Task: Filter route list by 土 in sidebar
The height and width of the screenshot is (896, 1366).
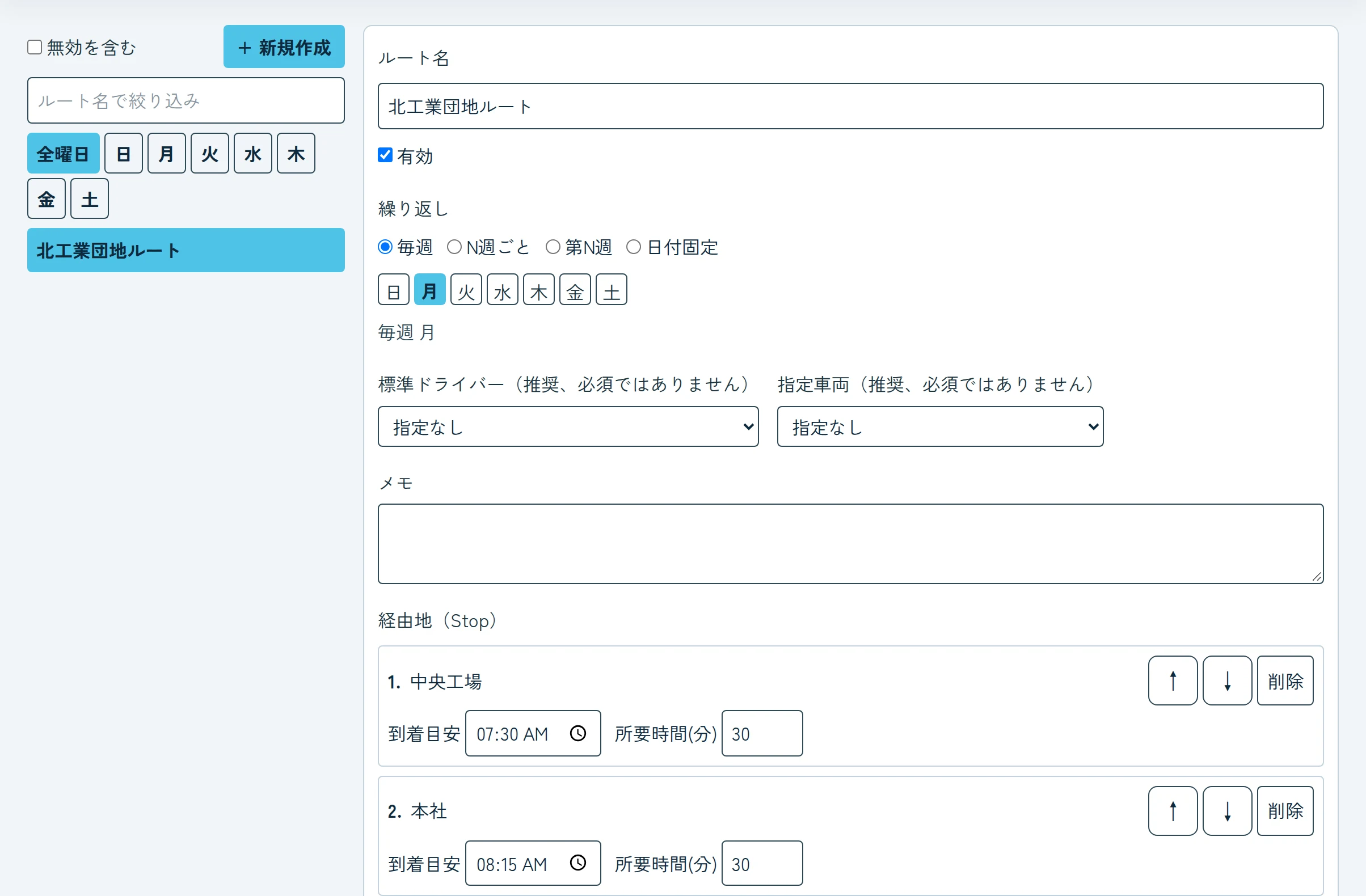Action: click(90, 198)
